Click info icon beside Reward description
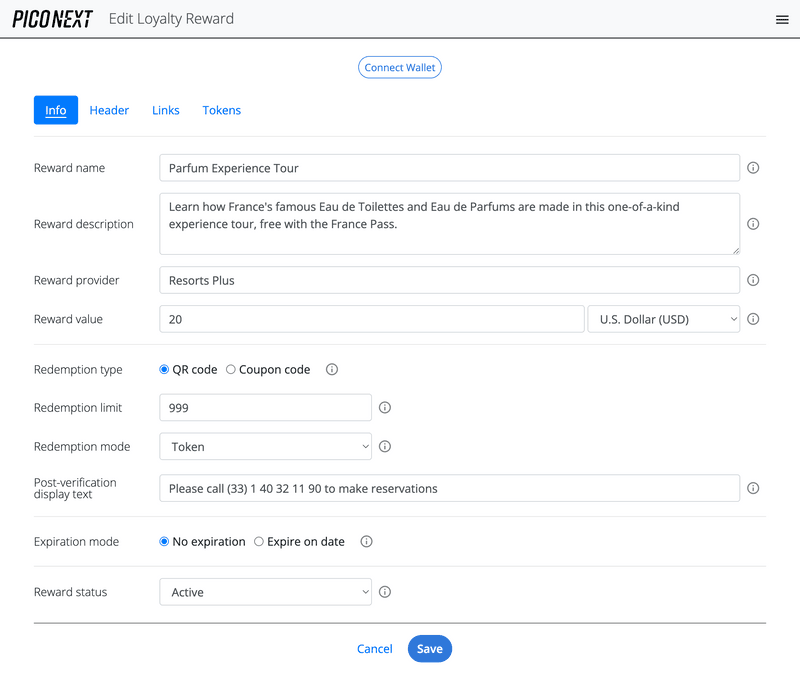 pyautogui.click(x=753, y=224)
